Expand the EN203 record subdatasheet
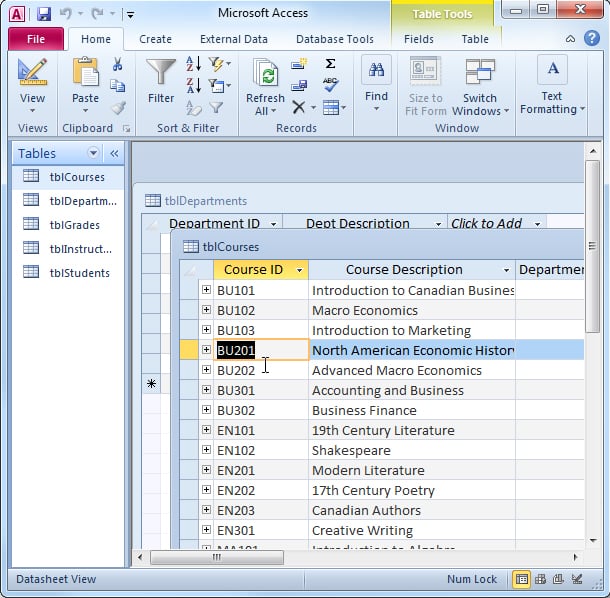Image resolution: width=610 pixels, height=598 pixels. pyautogui.click(x=207, y=510)
